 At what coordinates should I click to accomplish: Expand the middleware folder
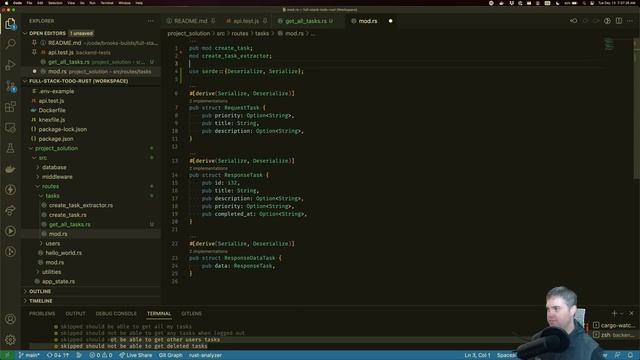point(38,177)
